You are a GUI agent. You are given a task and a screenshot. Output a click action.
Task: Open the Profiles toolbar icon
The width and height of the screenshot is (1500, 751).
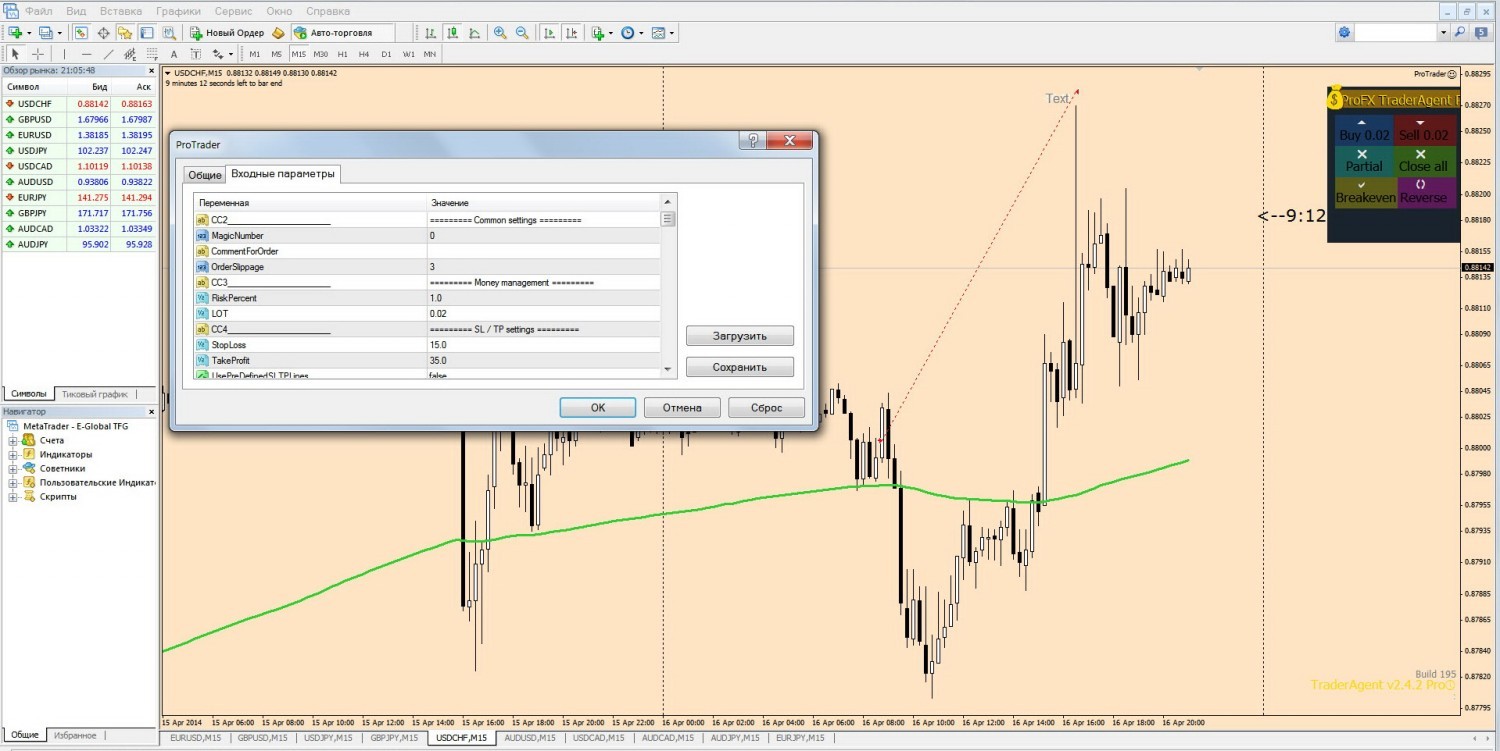click(44, 33)
